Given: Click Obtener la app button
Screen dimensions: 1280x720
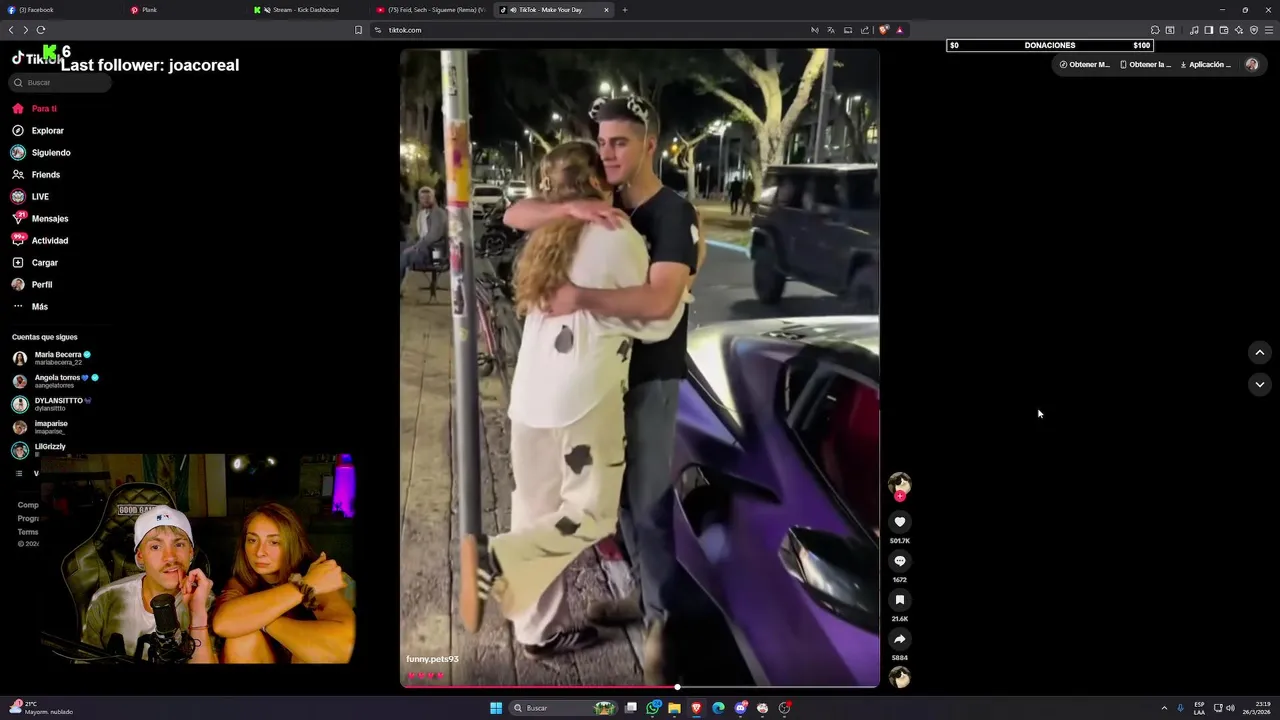Looking at the screenshot, I should (1145, 64).
